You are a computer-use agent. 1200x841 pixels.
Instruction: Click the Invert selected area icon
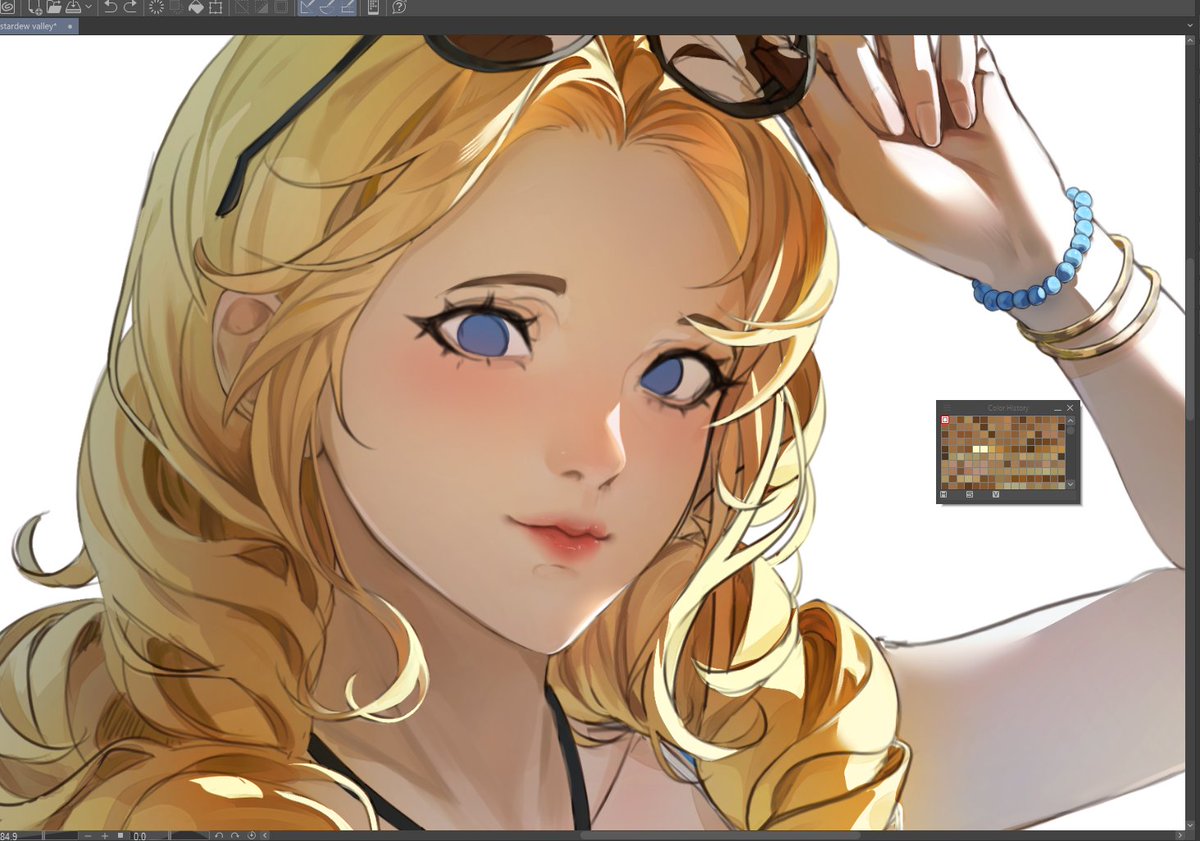coord(261,7)
